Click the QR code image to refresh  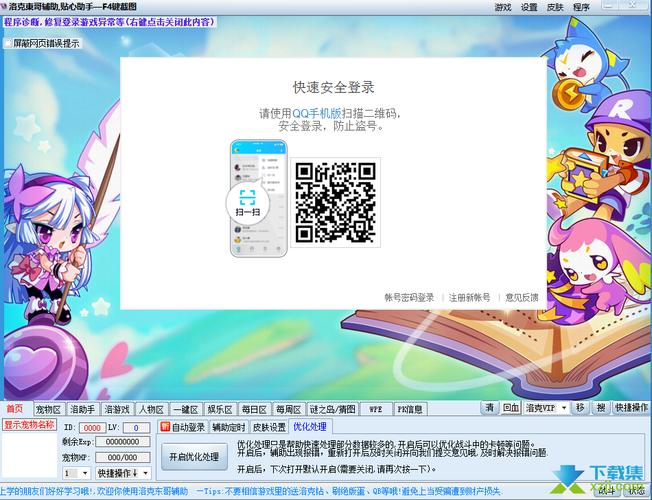coord(336,201)
